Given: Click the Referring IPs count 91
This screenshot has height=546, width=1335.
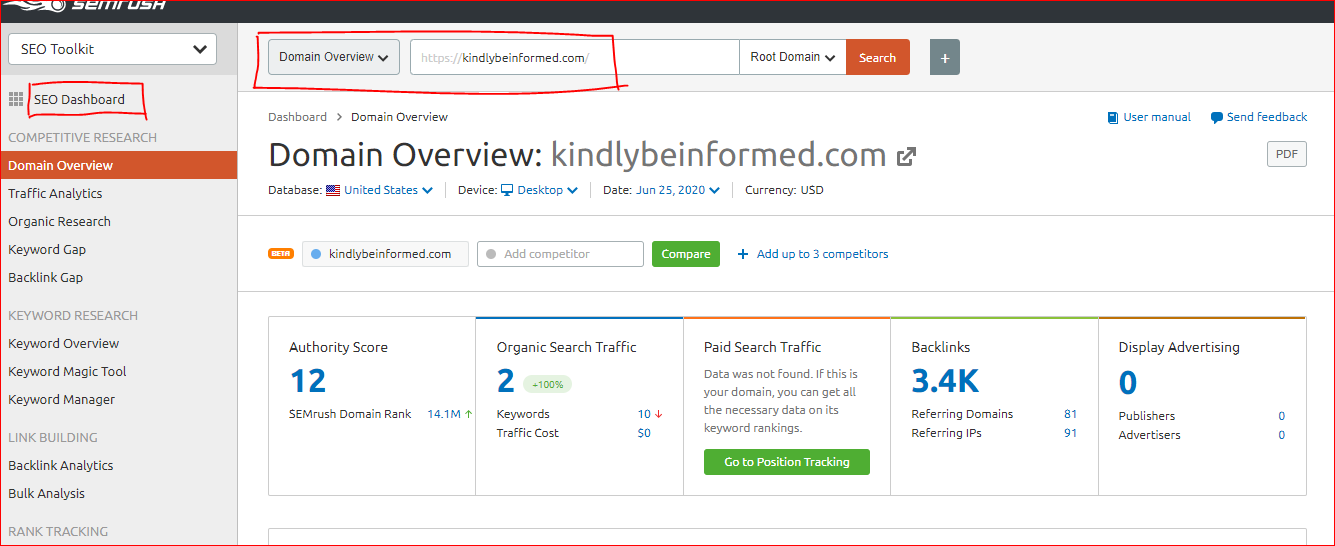Looking at the screenshot, I should 1070,433.
